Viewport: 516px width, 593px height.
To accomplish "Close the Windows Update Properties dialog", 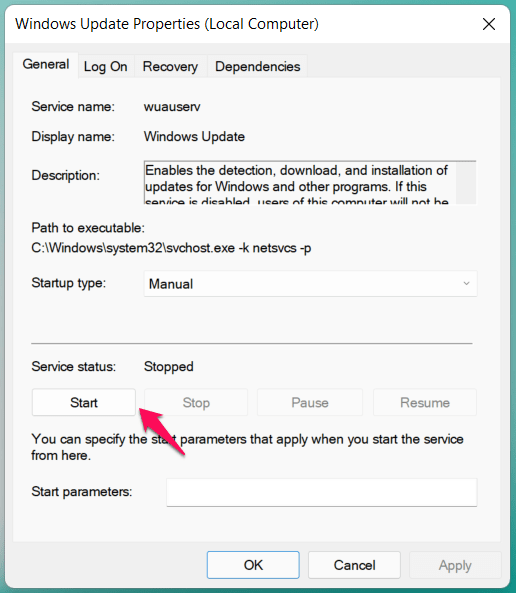I will tap(489, 24).
